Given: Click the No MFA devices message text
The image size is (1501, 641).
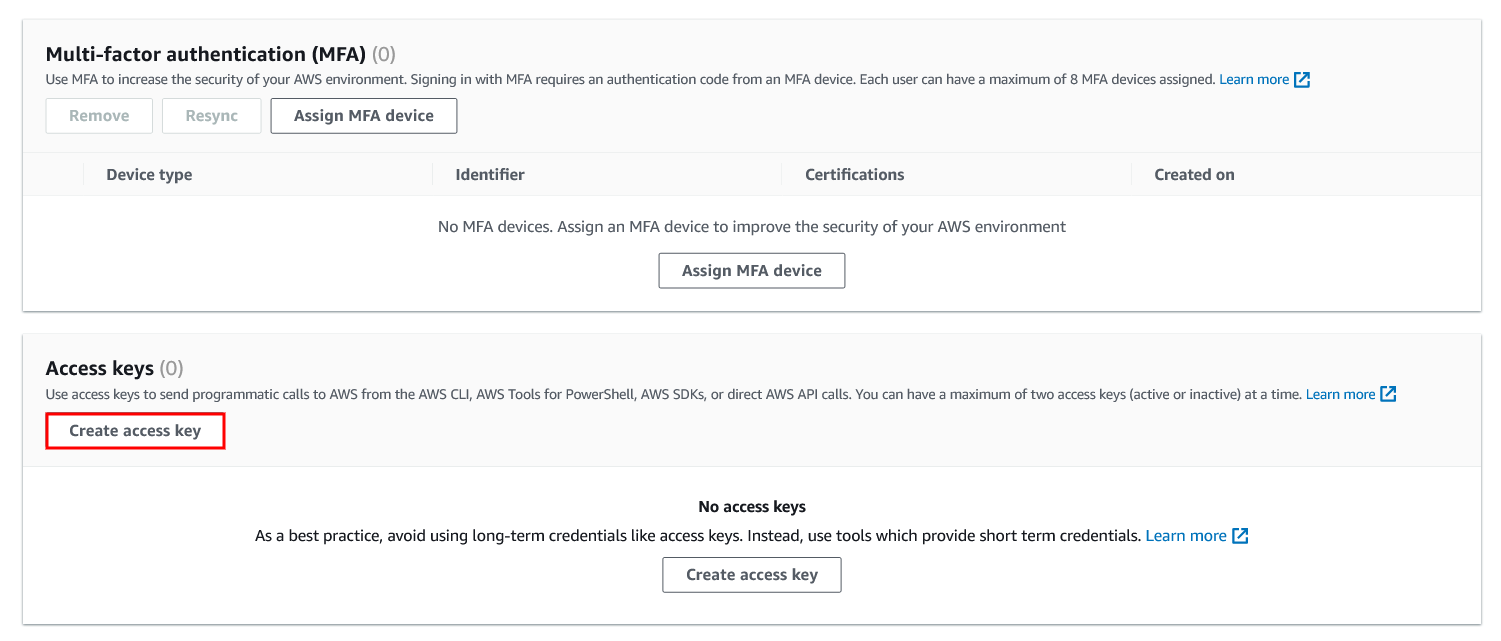Looking at the screenshot, I should 752,227.
